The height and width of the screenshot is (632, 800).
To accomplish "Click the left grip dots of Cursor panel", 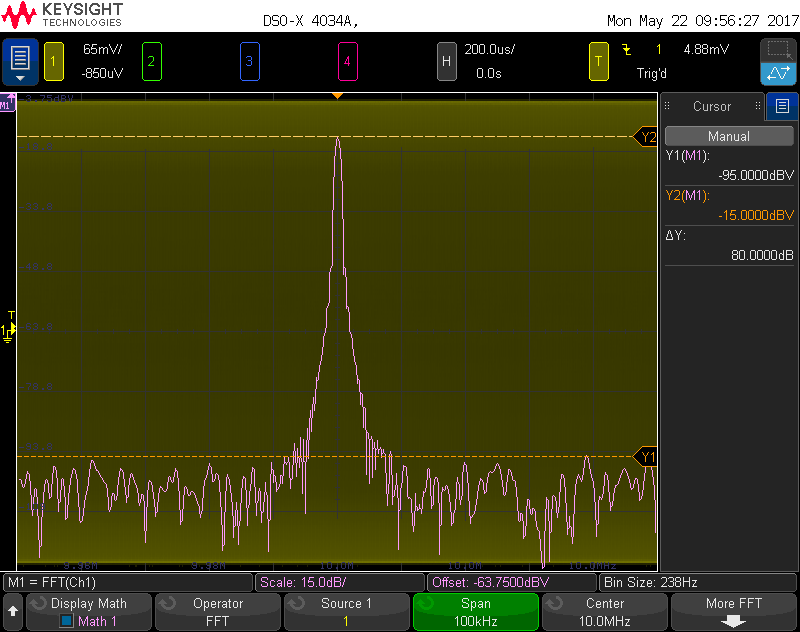I will pos(667,106).
